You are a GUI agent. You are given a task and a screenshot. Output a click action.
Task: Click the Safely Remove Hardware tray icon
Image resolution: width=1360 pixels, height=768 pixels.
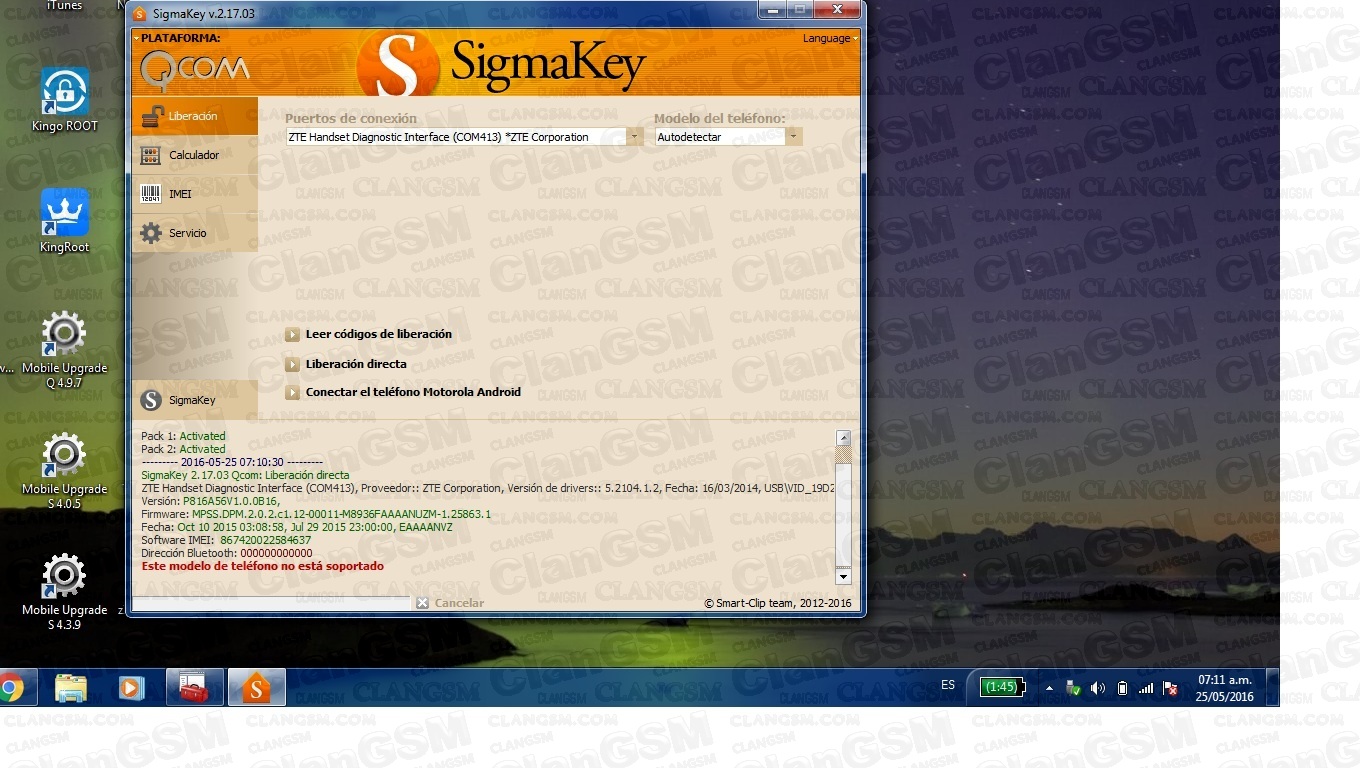(x=1074, y=688)
